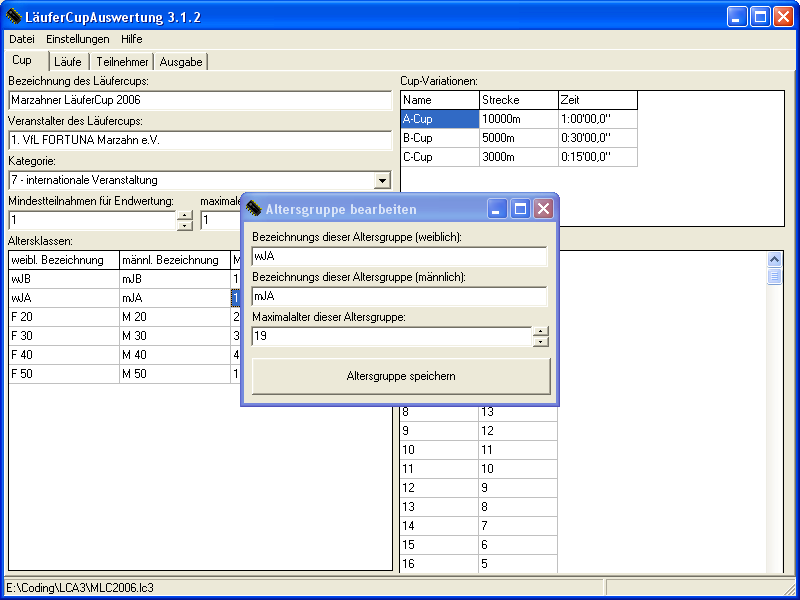
Task: Click the männl. Bezeichnung column header
Action: click(x=175, y=260)
